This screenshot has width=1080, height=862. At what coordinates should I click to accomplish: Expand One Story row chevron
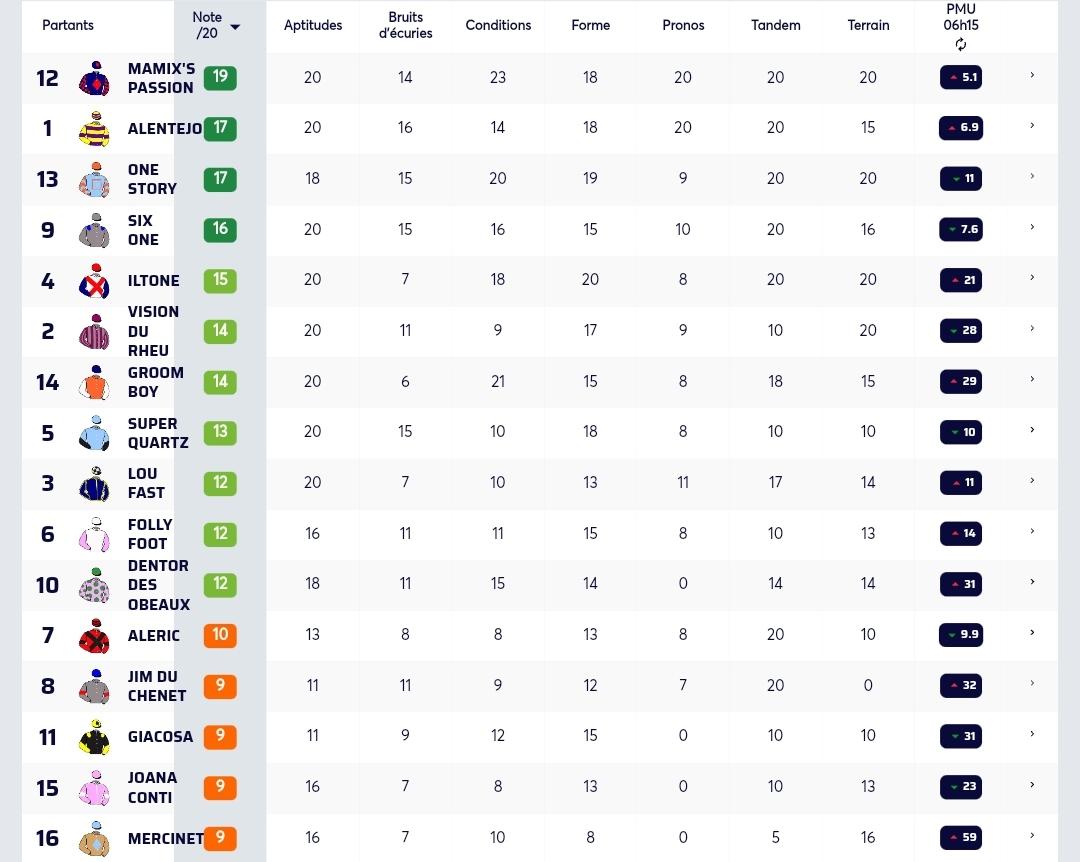pos(1032,176)
